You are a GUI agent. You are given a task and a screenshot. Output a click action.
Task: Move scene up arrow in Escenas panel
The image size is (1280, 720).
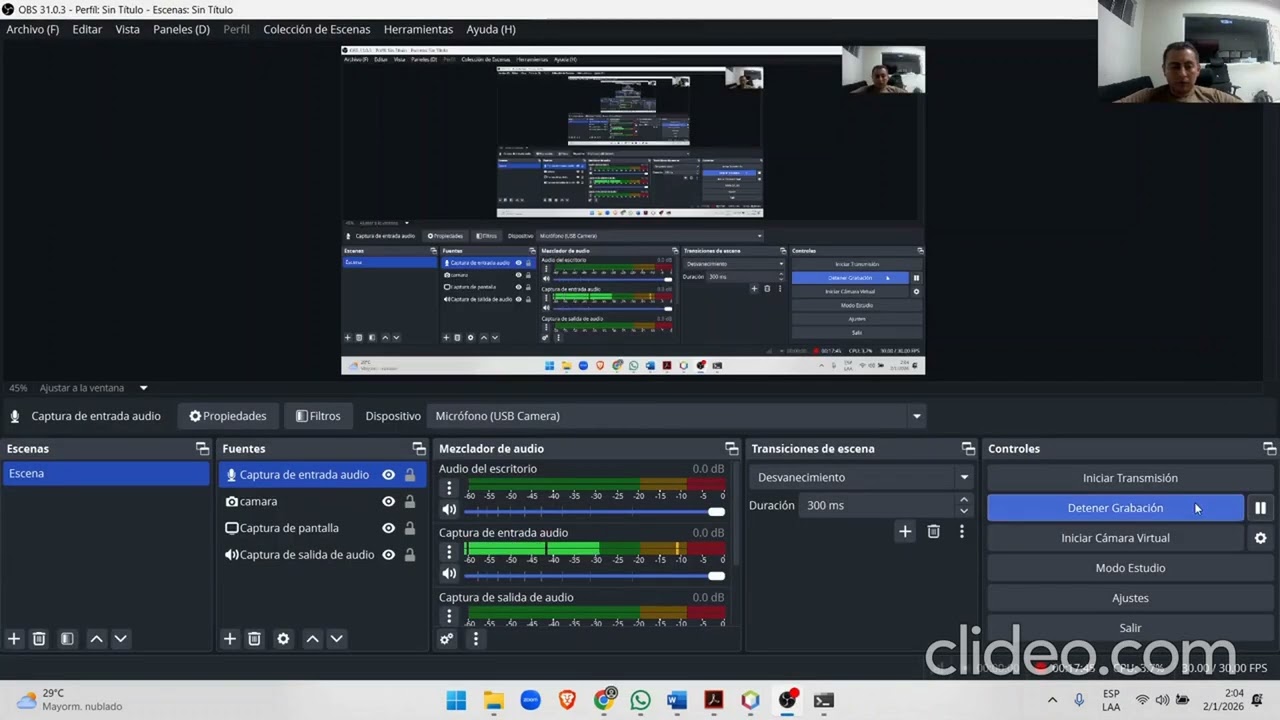click(x=96, y=639)
